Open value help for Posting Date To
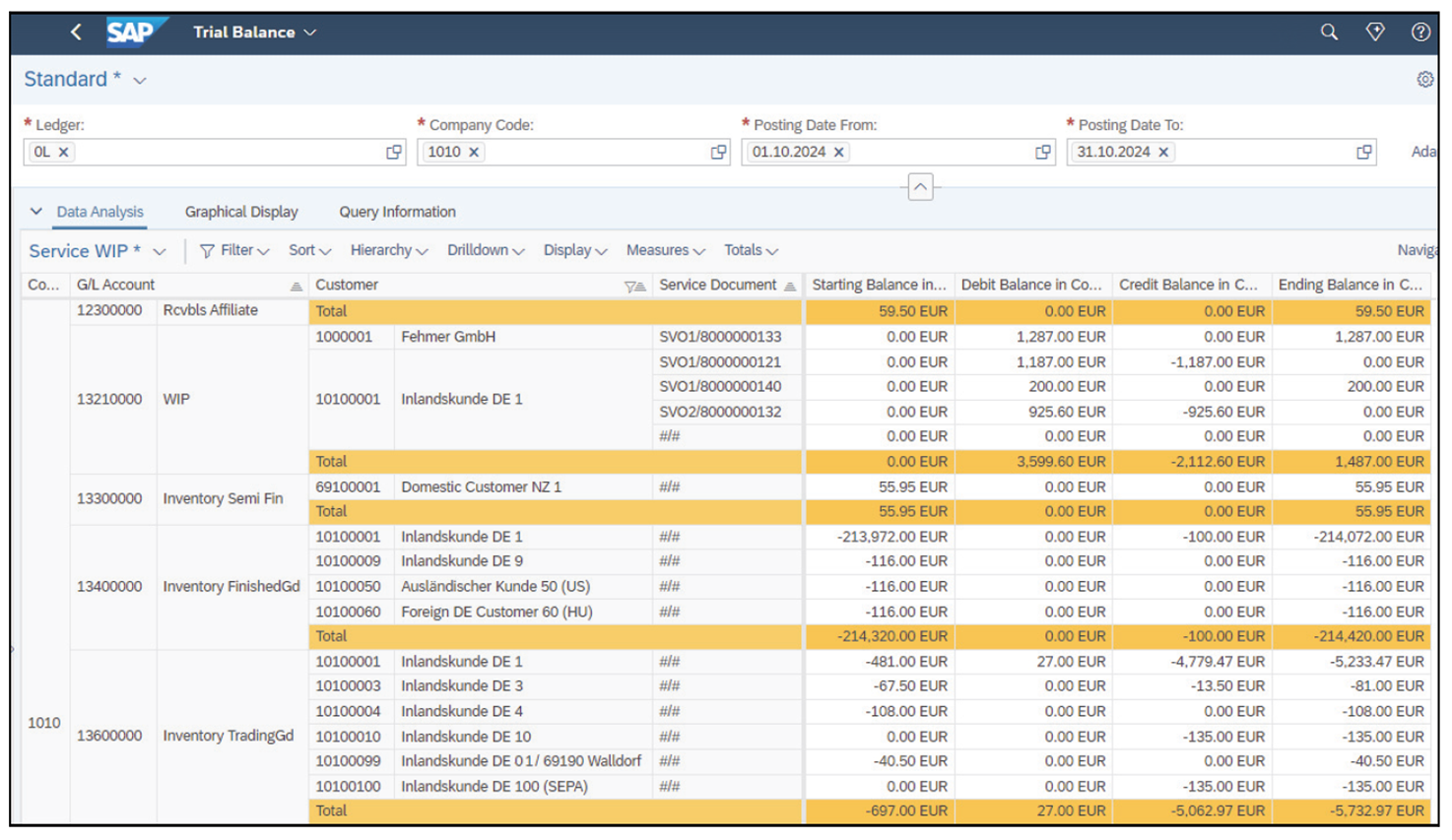Viewport: 1452px width, 840px height. tap(1364, 152)
